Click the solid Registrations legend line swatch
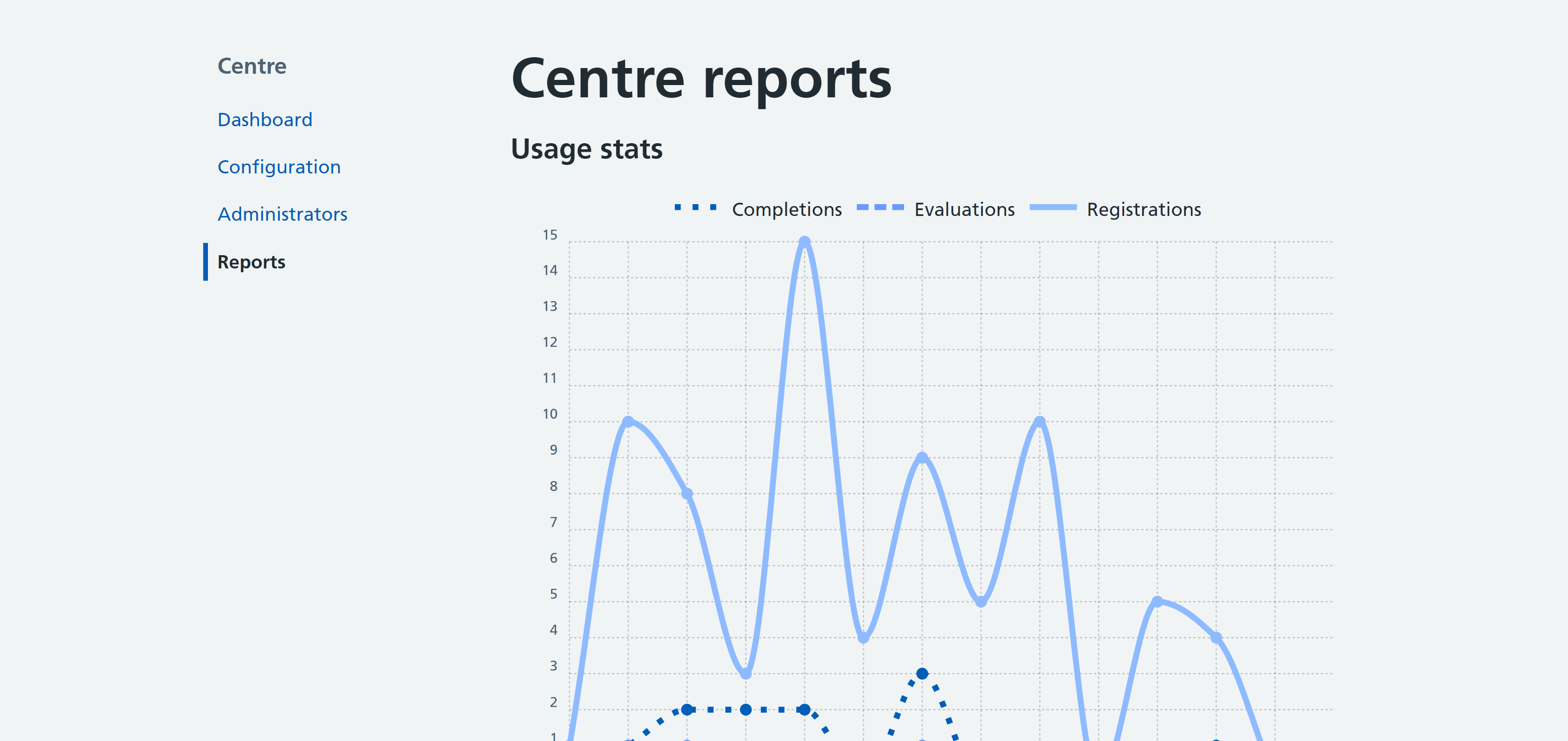 (x=1053, y=207)
